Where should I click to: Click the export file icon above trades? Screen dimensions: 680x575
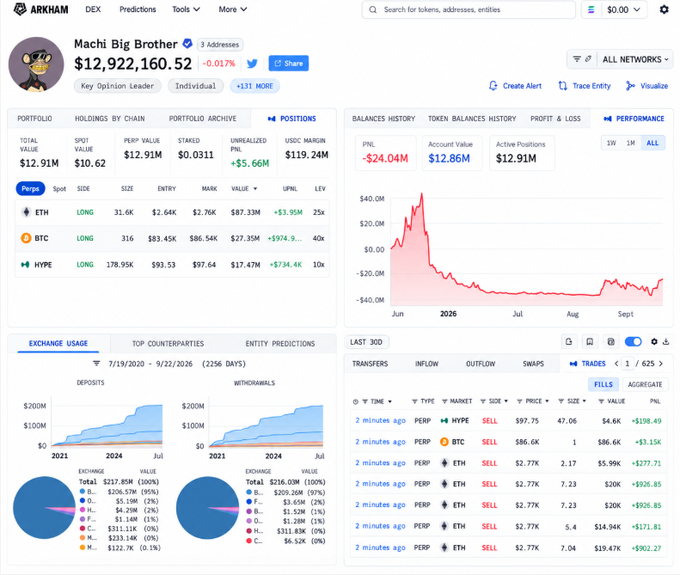(x=569, y=342)
